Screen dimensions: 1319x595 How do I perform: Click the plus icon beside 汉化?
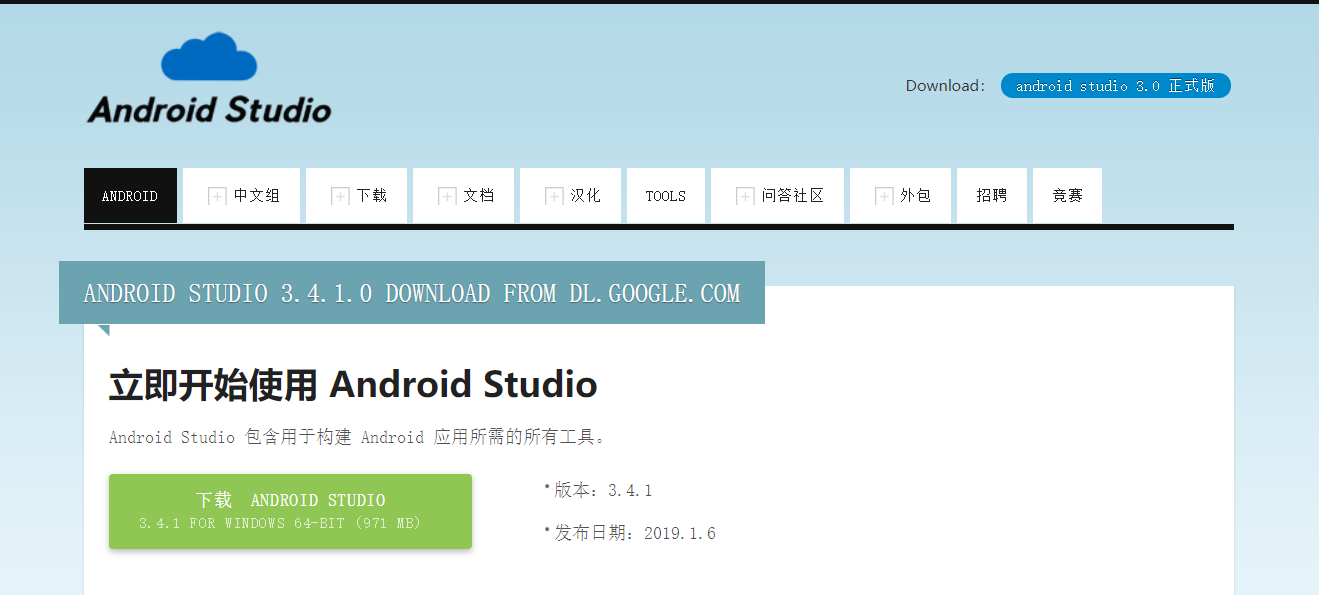554,195
